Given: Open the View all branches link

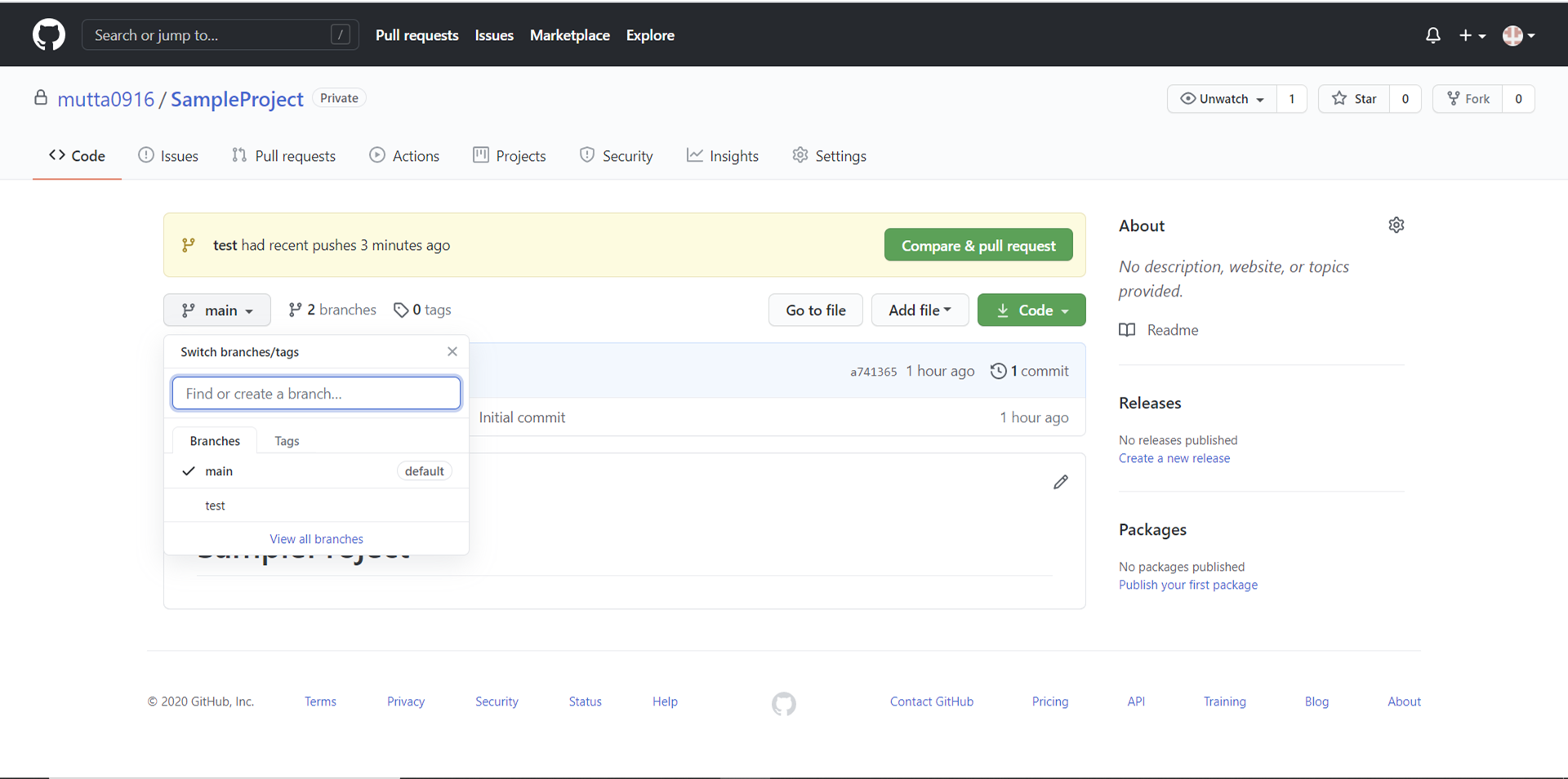Looking at the screenshot, I should tap(316, 539).
